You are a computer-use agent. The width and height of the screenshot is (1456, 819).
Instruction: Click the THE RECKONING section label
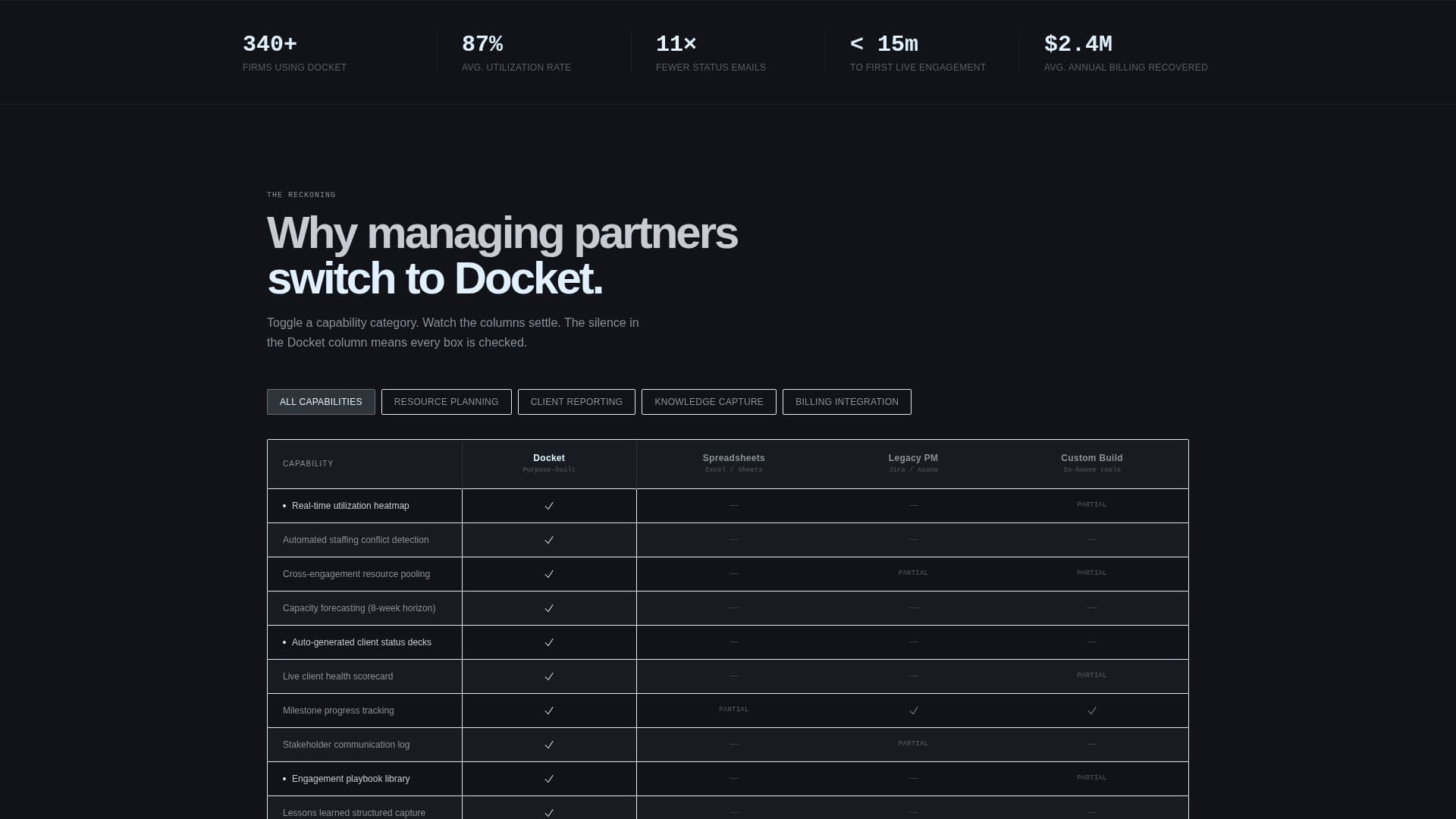pyautogui.click(x=300, y=195)
